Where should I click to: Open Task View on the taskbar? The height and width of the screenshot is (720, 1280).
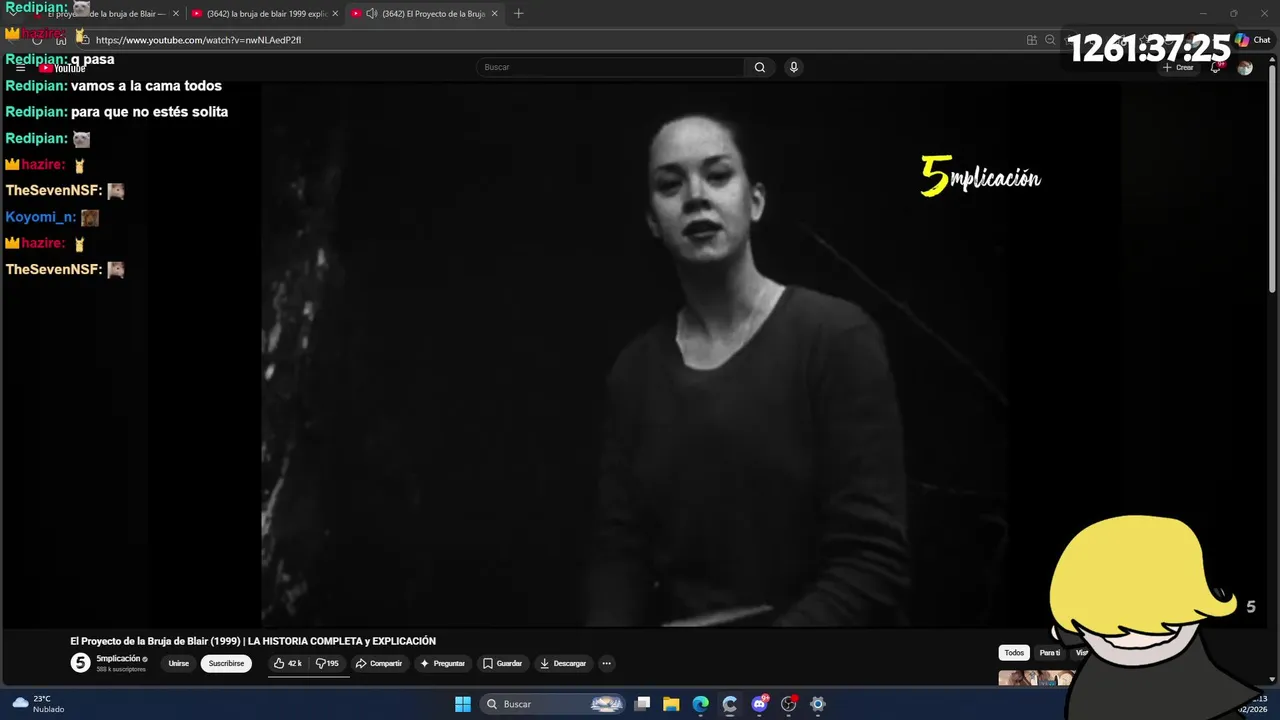643,704
